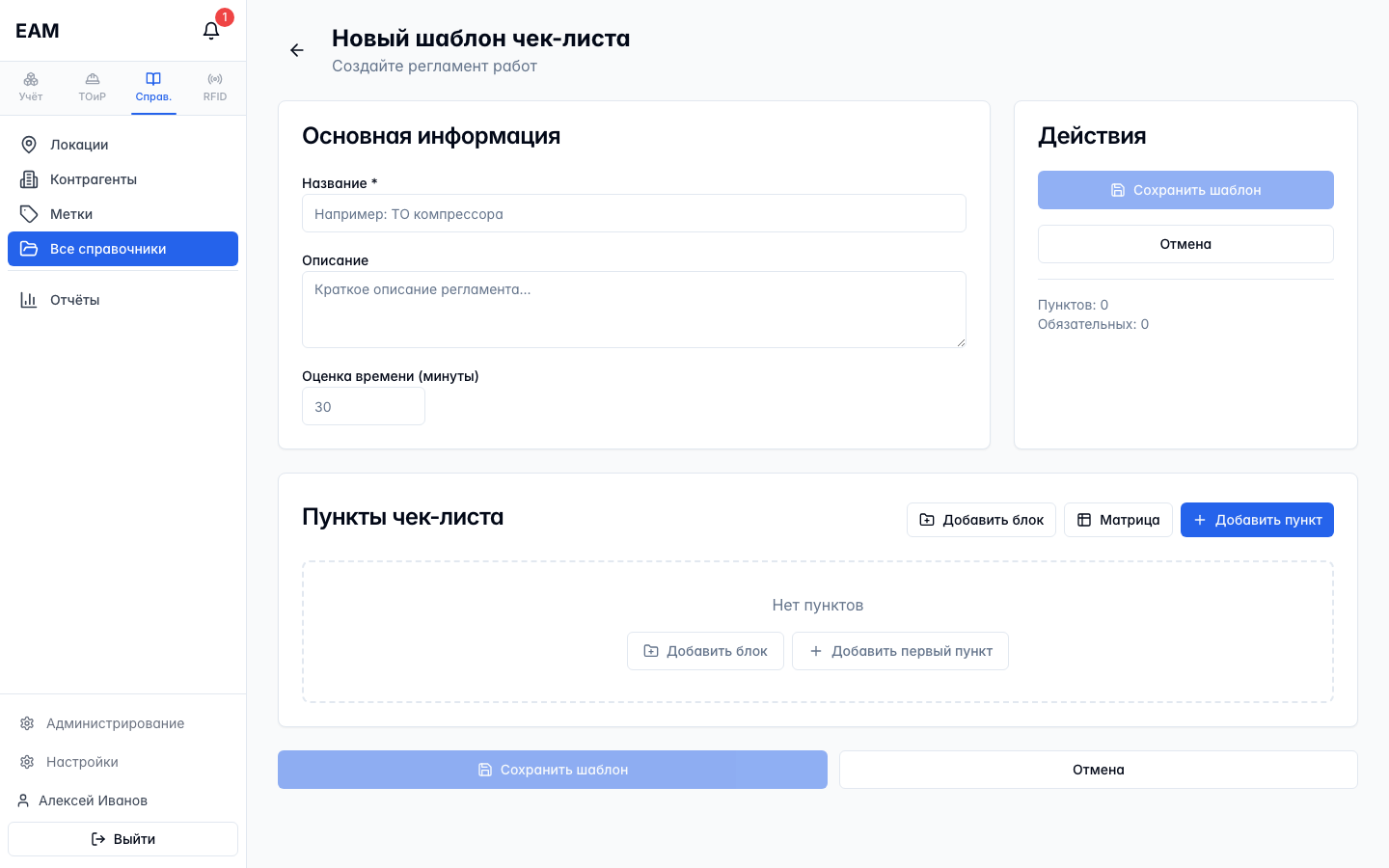Click Добавить первый пункт button
Screen dimensions: 1389x868
click(900, 651)
